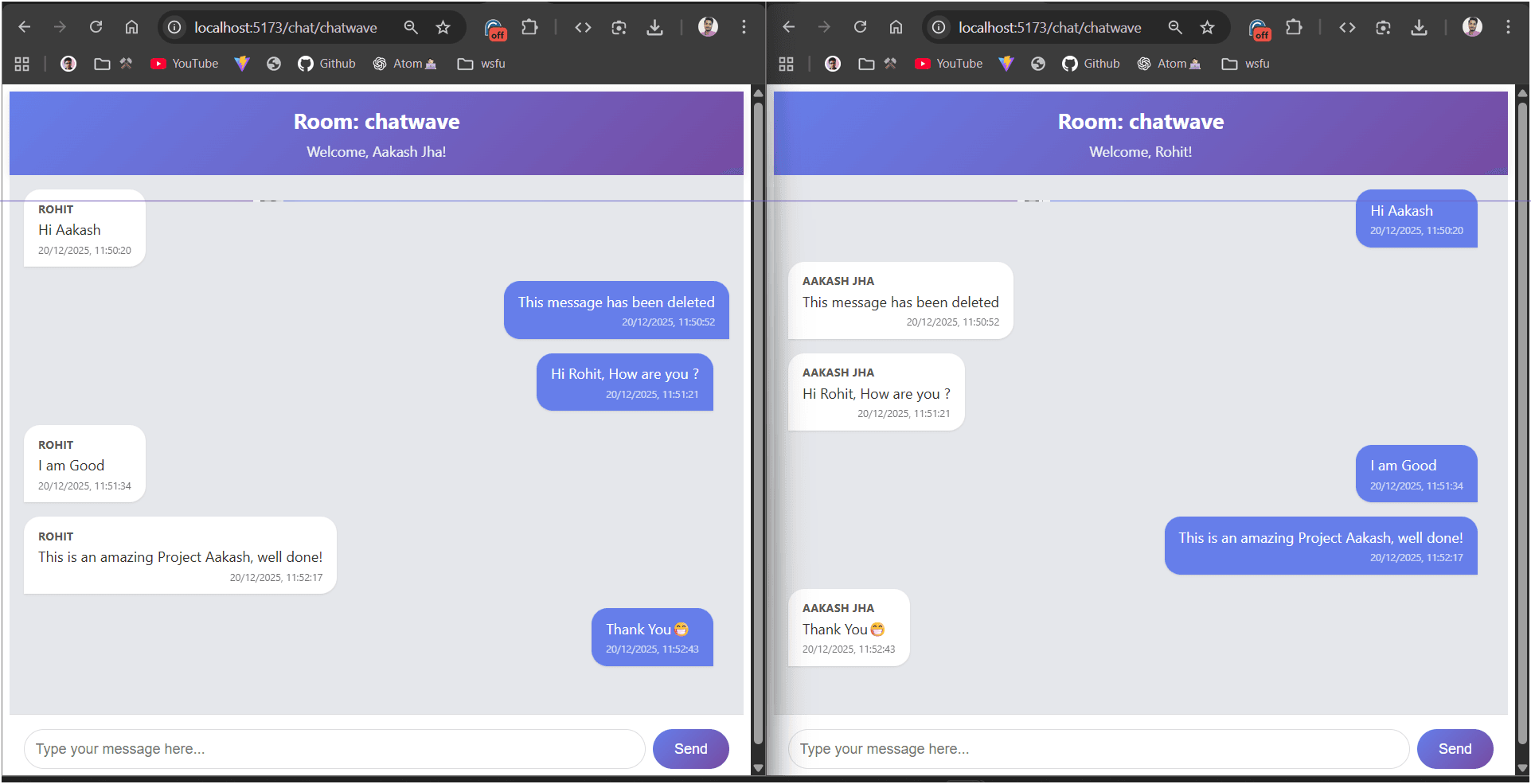Image resolution: width=1531 pixels, height=784 pixels.
Task: Click the reload icon in the left browser
Action: click(96, 26)
